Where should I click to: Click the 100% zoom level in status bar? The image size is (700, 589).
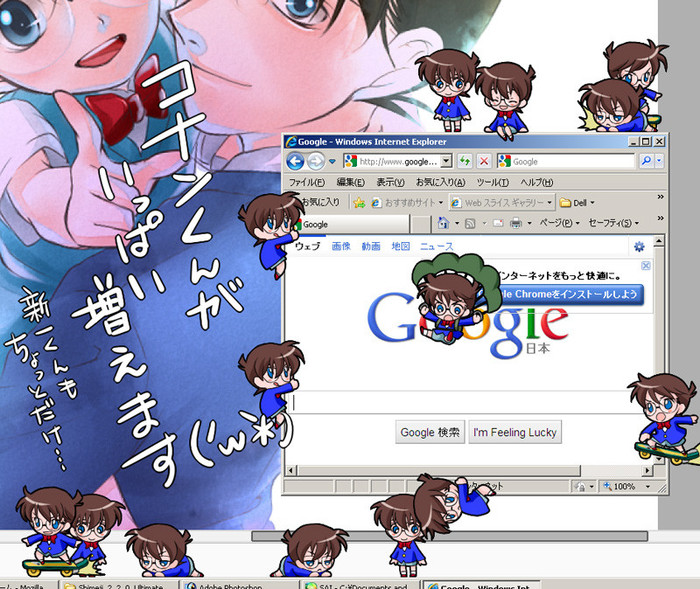624,486
